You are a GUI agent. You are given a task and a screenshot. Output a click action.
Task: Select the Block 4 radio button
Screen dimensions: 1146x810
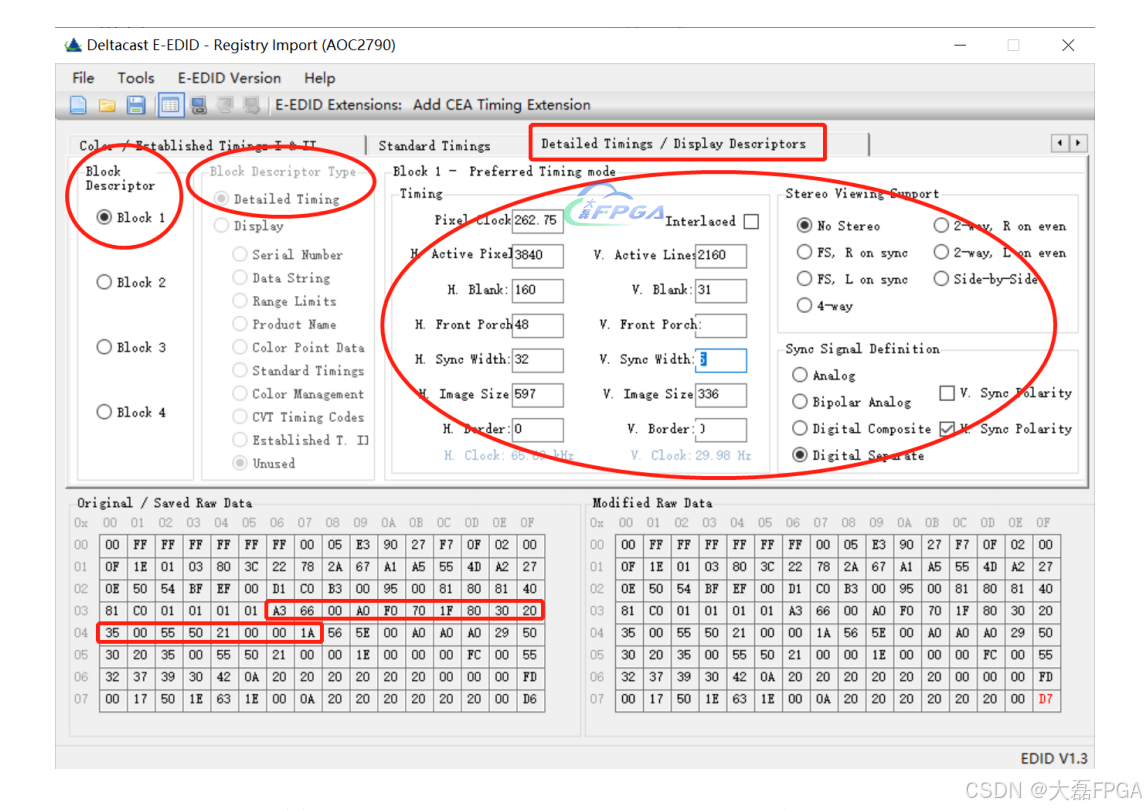(105, 412)
